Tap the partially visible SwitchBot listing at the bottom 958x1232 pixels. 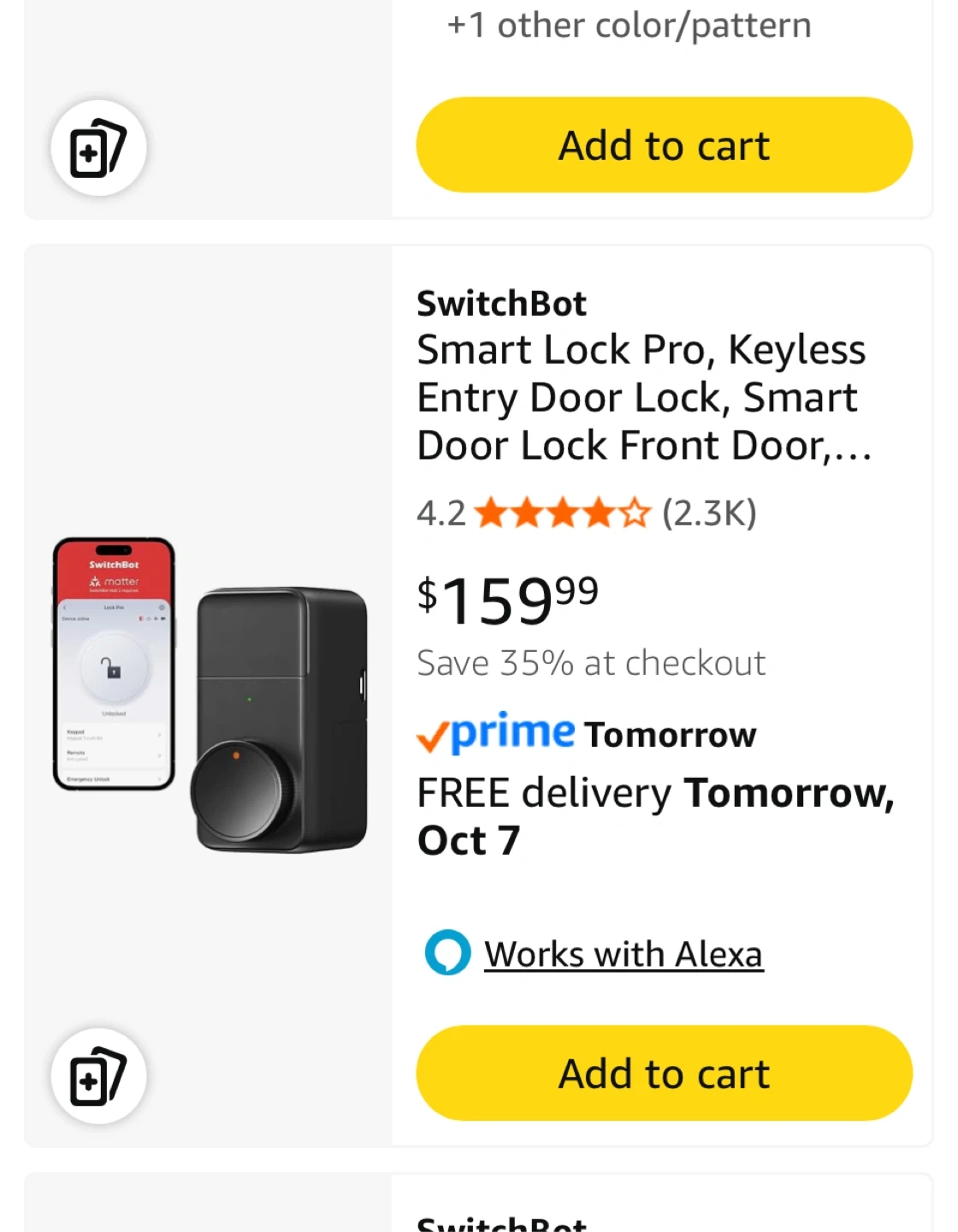point(501,1222)
